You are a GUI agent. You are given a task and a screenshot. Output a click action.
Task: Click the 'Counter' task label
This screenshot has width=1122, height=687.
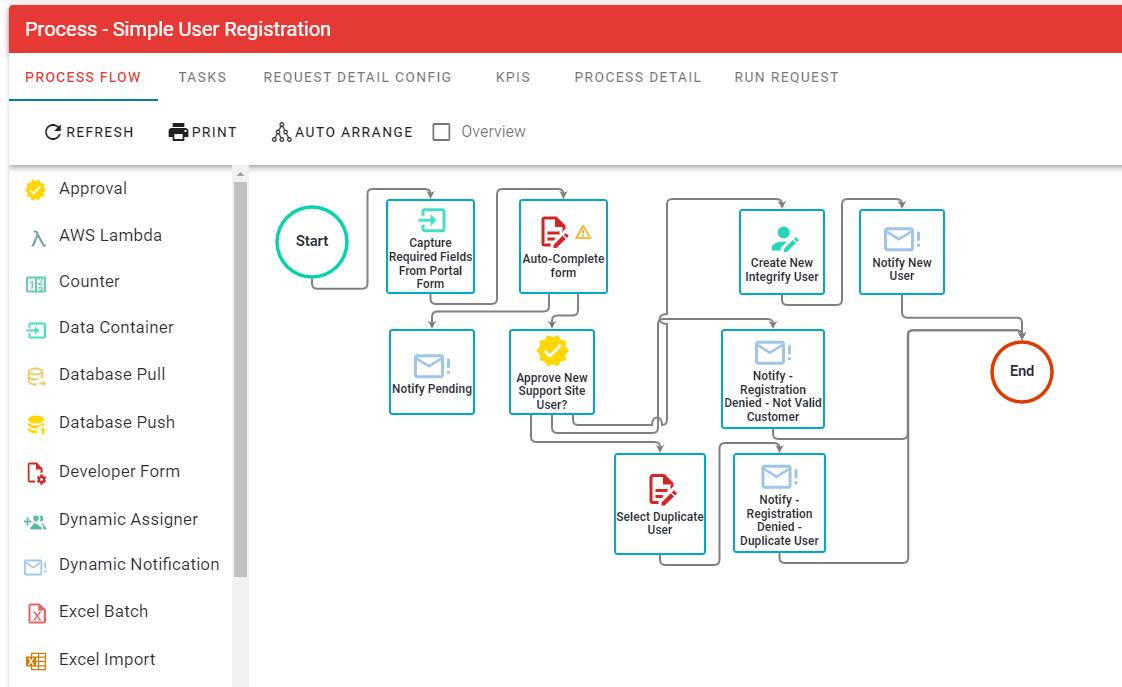pyautogui.click(x=89, y=281)
